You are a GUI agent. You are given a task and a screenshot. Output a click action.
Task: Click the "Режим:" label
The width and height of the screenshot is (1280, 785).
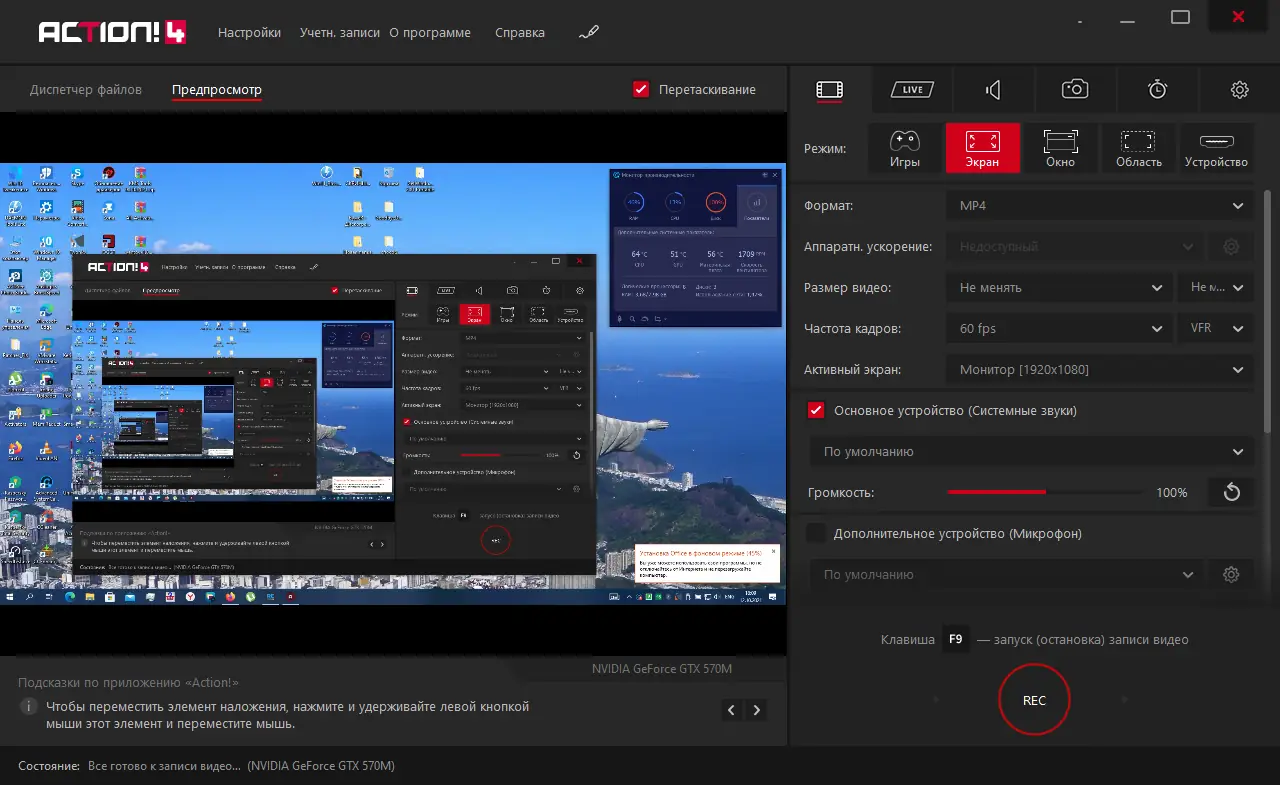[x=825, y=149]
